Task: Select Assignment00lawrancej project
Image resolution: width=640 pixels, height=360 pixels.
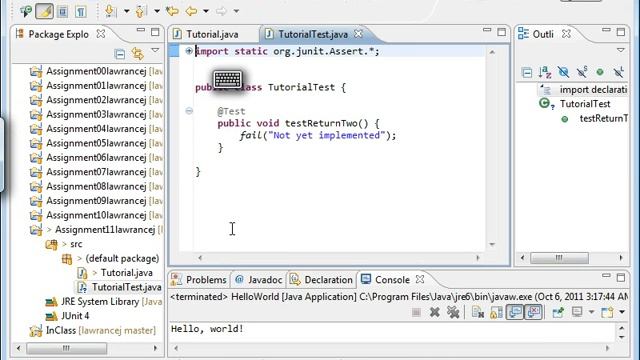Action: coord(96,71)
